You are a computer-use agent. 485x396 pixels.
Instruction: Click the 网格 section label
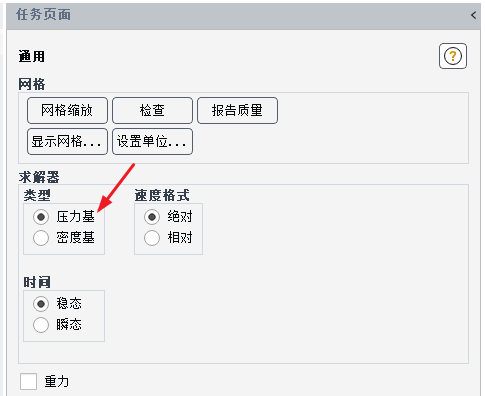pos(32,84)
